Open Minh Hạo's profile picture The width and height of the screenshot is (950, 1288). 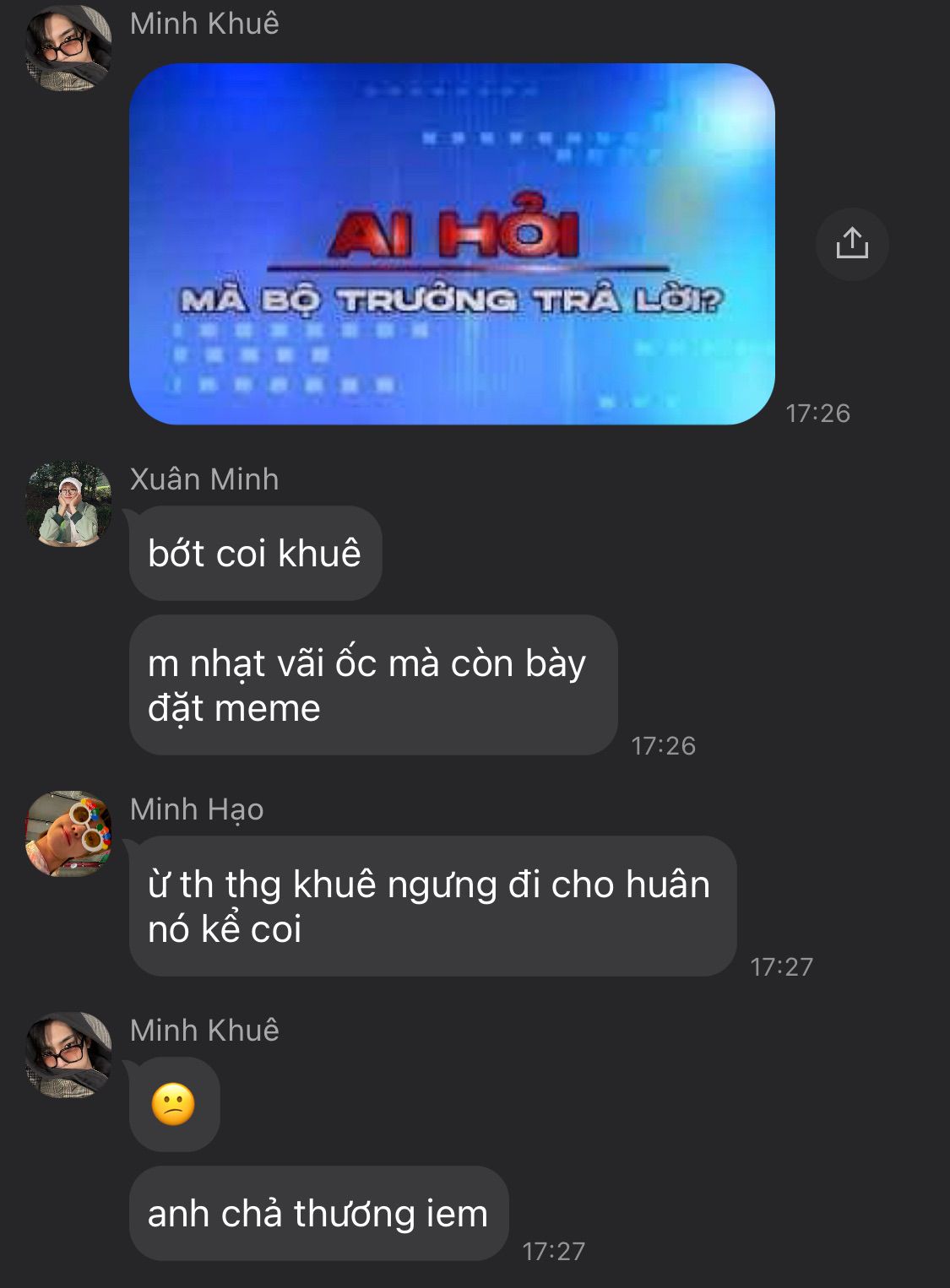point(68,834)
